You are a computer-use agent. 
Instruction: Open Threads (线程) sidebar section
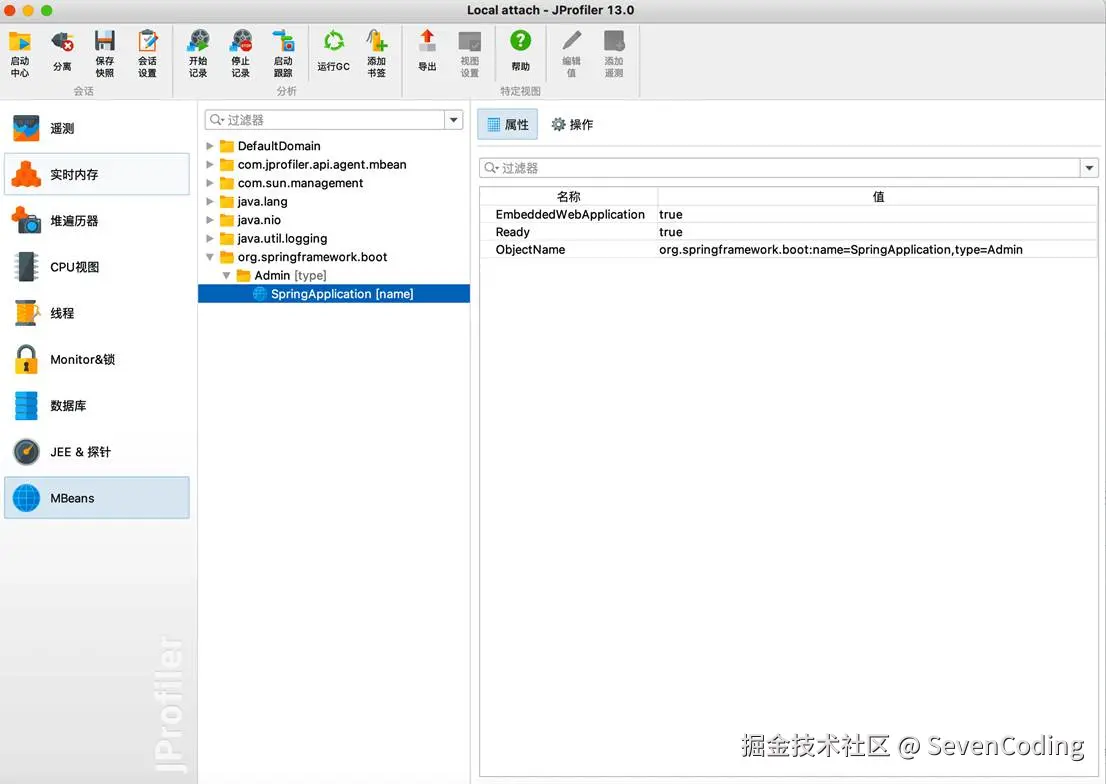[97, 313]
